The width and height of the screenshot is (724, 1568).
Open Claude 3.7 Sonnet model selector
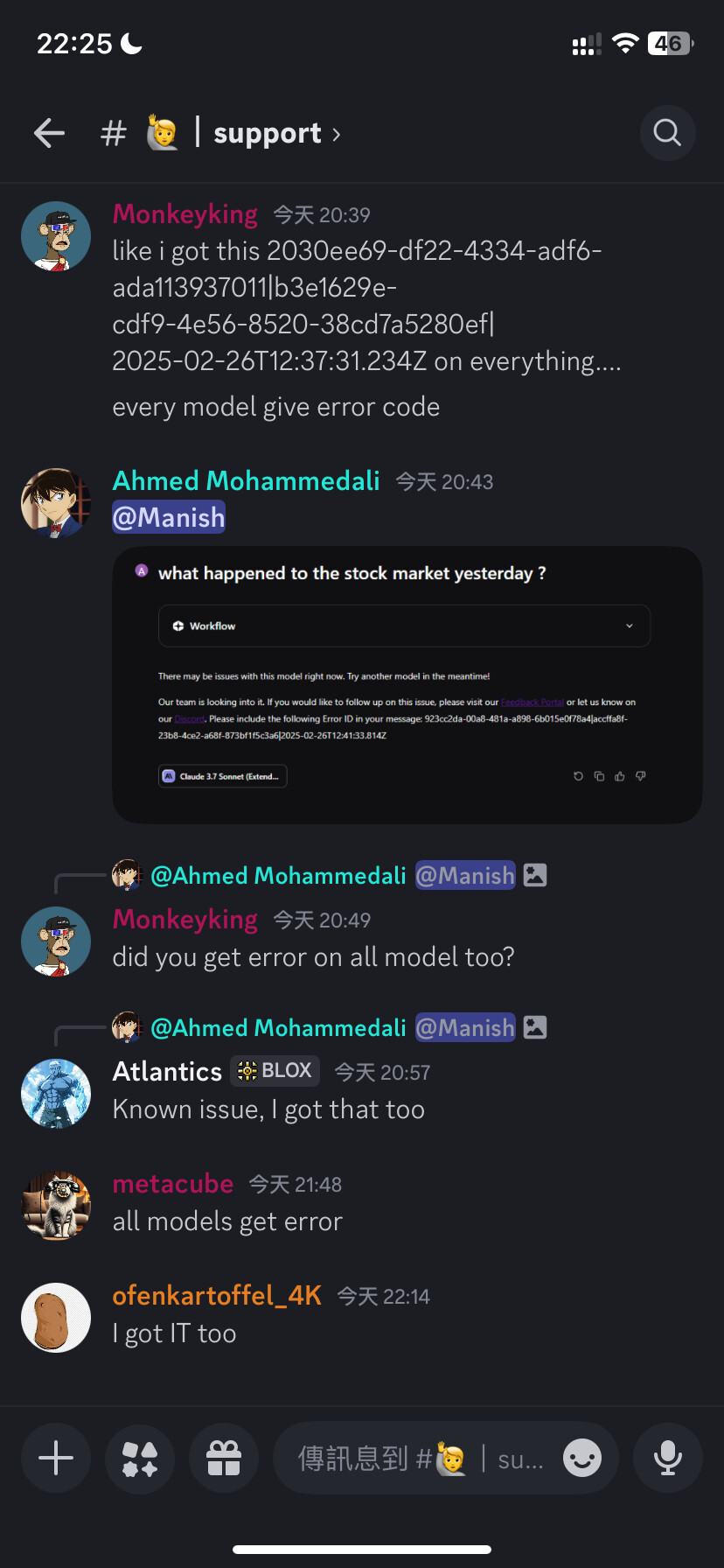223,776
